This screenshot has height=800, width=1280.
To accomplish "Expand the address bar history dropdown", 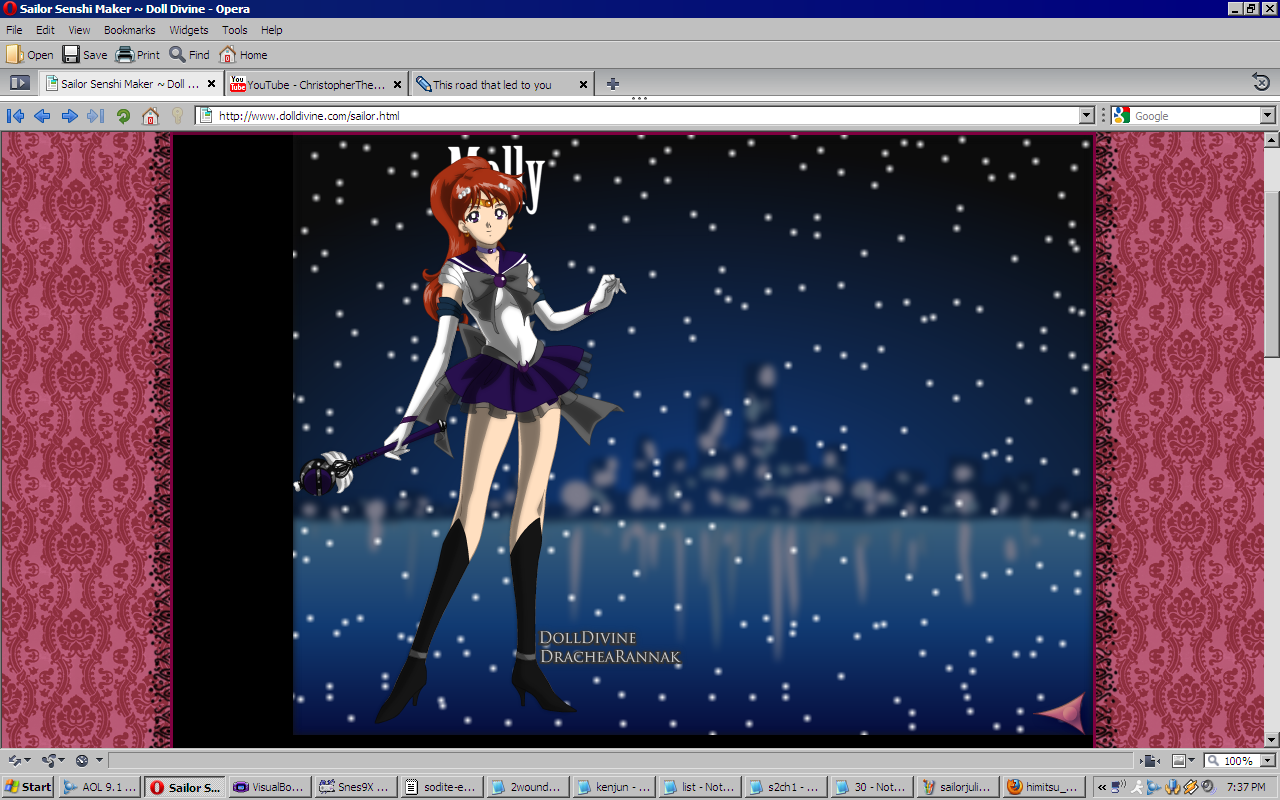I will (x=1087, y=116).
